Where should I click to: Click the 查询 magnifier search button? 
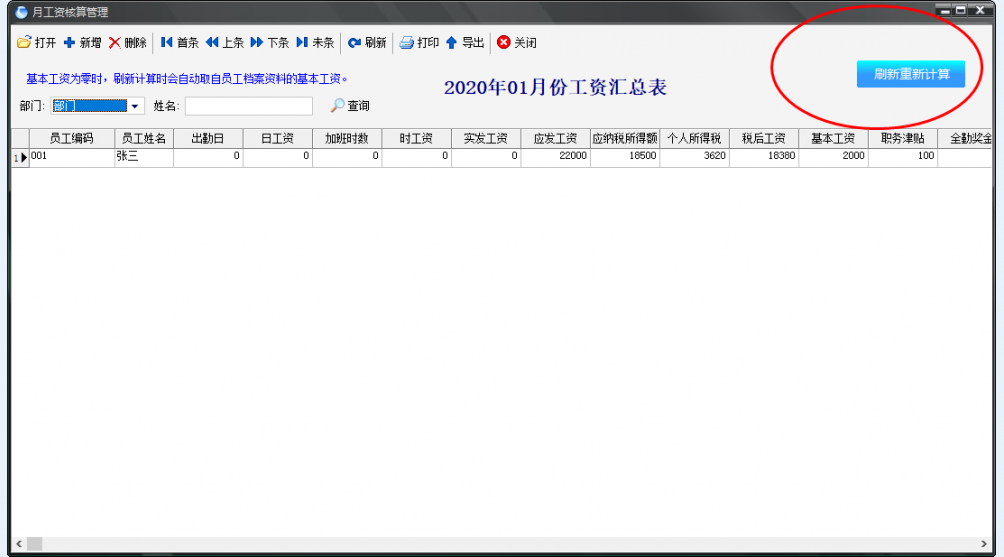[x=350, y=106]
